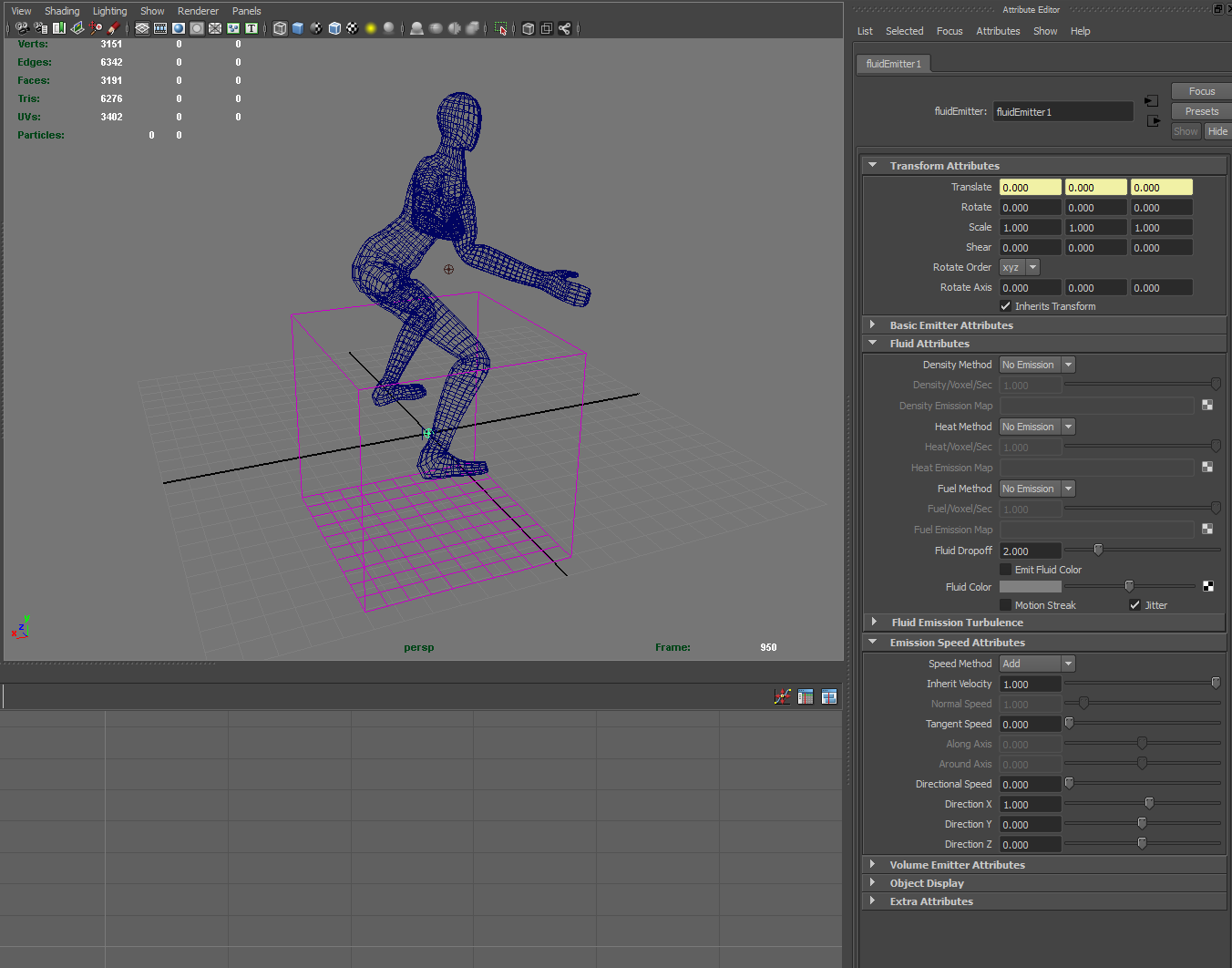Open the Graph Editor icon
The image size is (1232, 968).
(783, 696)
